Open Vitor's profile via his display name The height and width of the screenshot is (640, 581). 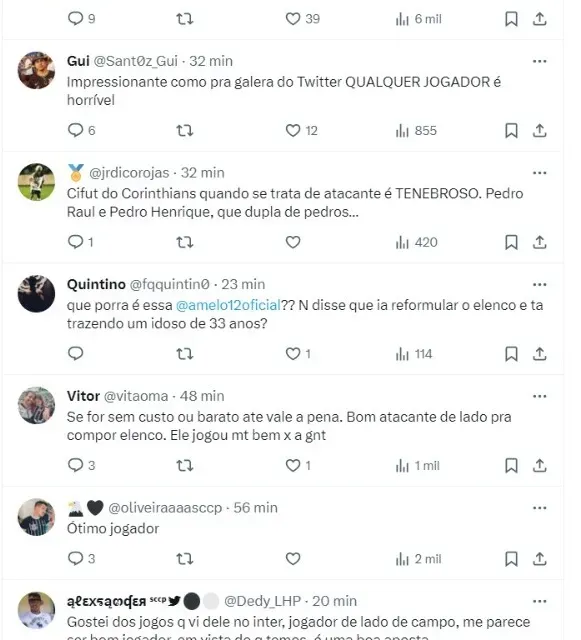(83, 396)
